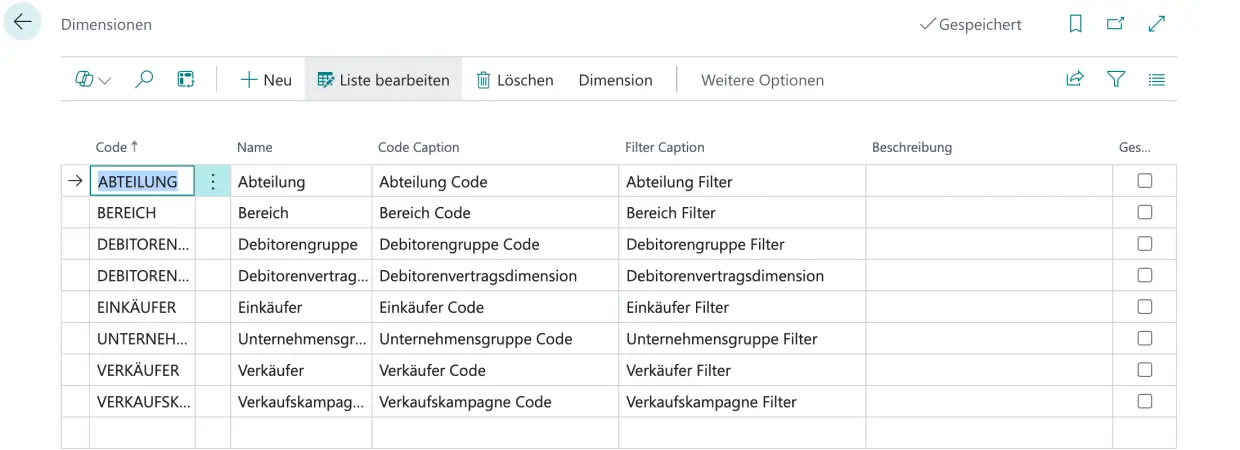Click the back arrow button
Viewport: 1240px width, 450px height.
tap(22, 24)
